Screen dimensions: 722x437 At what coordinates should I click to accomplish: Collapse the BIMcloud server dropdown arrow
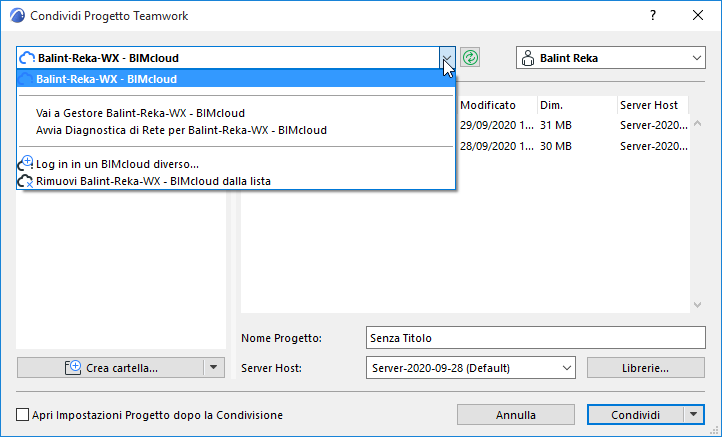447,58
